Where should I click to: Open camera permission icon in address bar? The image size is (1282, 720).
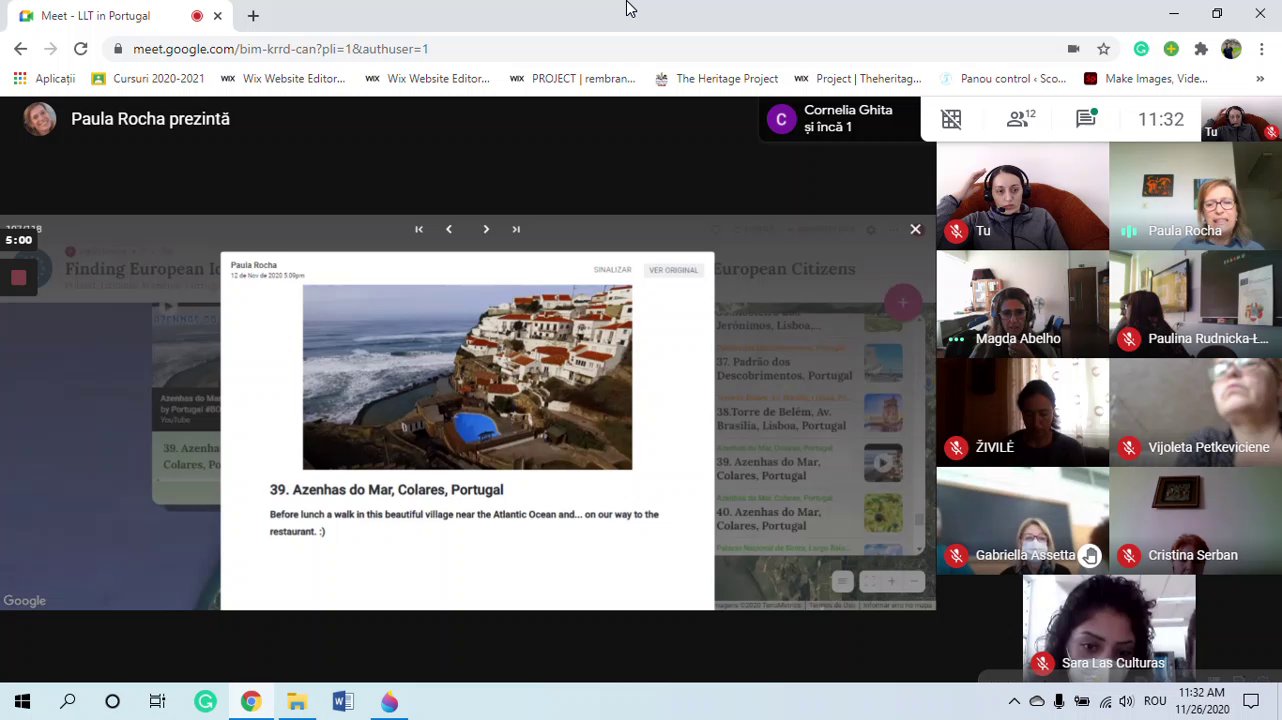coord(1073,49)
